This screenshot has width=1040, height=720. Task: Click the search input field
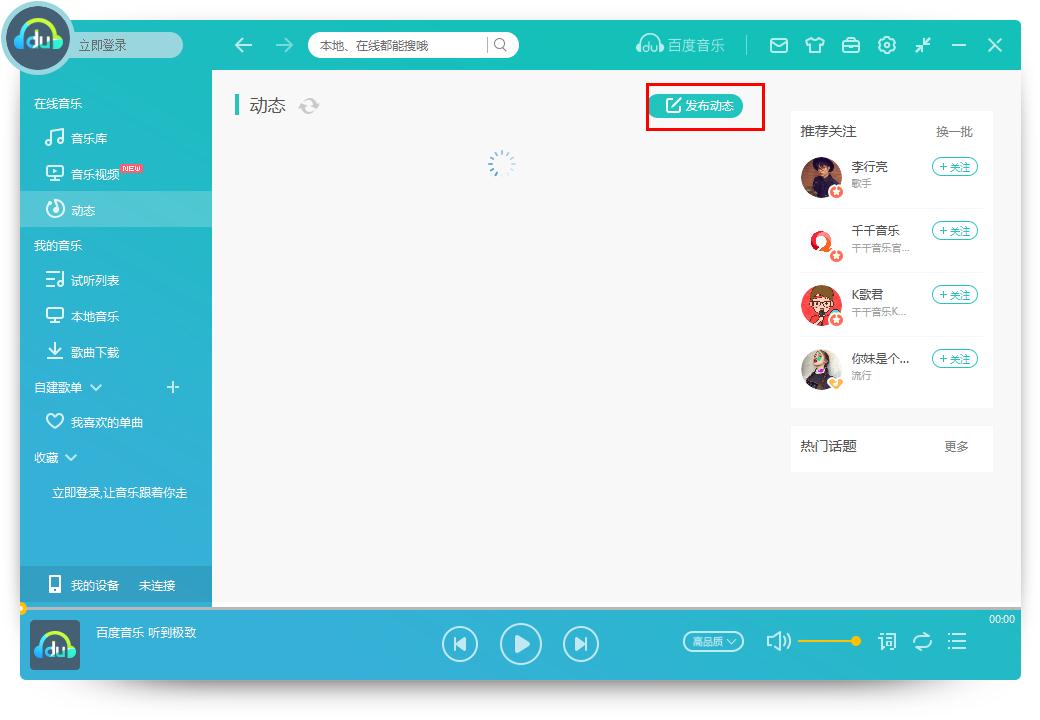pos(400,45)
